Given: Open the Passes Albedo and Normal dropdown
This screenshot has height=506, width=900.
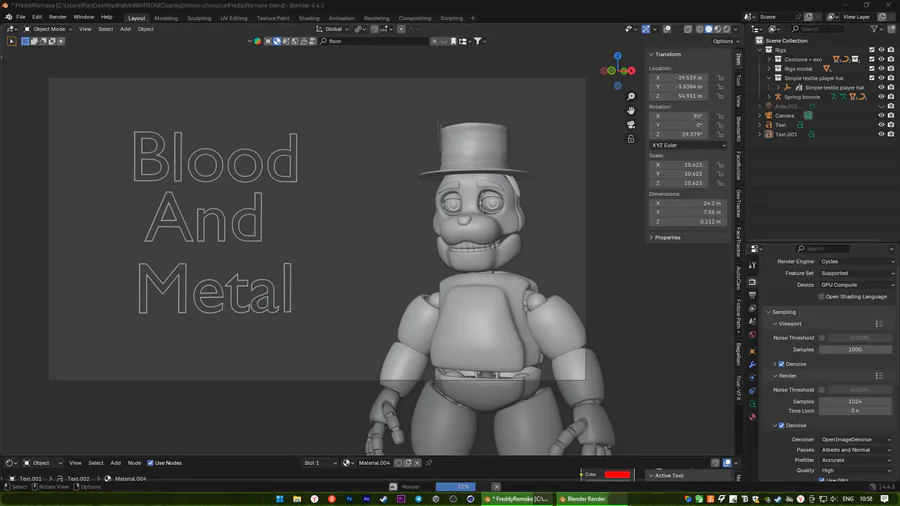Looking at the screenshot, I should click(x=856, y=450).
